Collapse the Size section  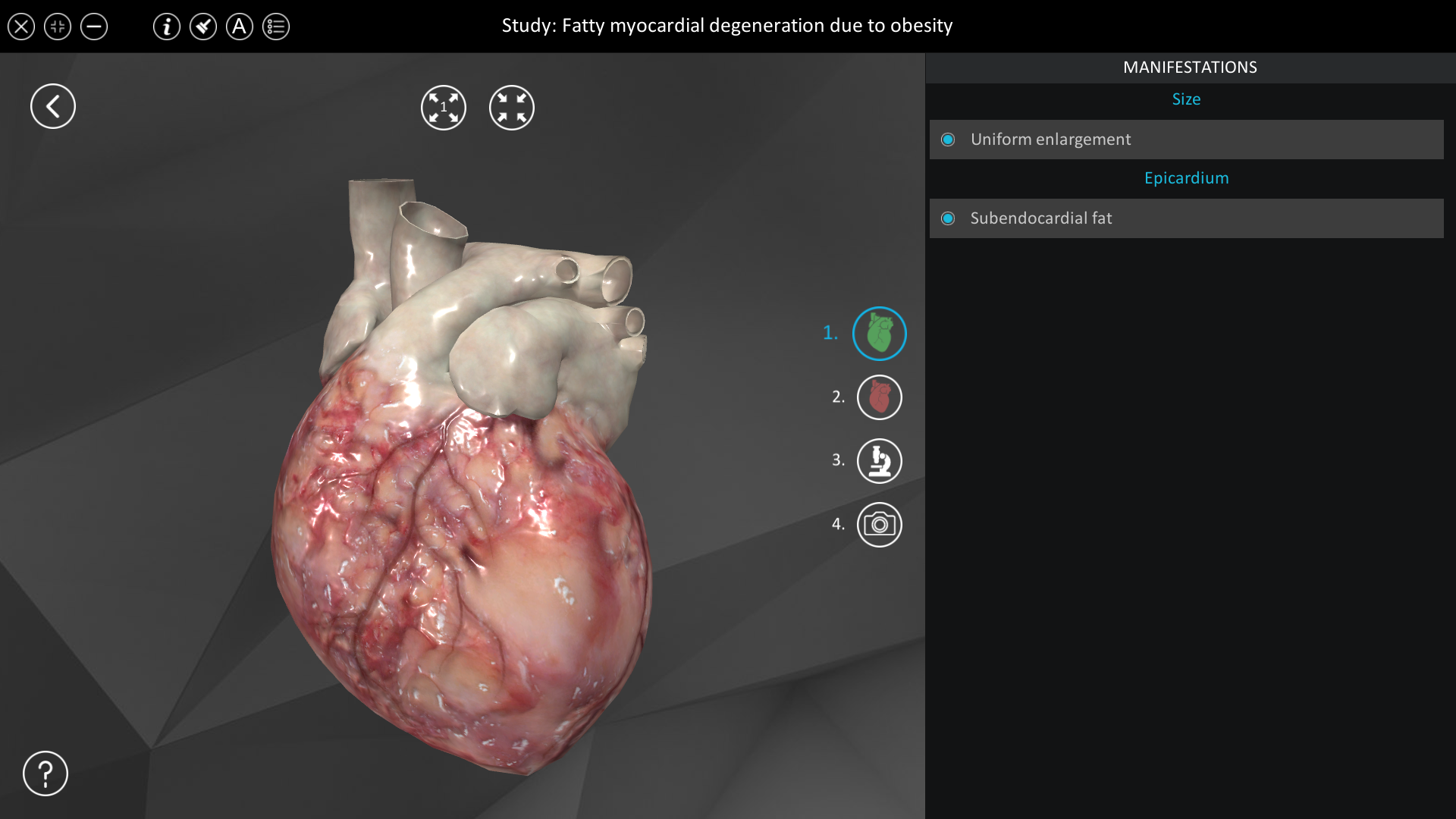(1185, 99)
